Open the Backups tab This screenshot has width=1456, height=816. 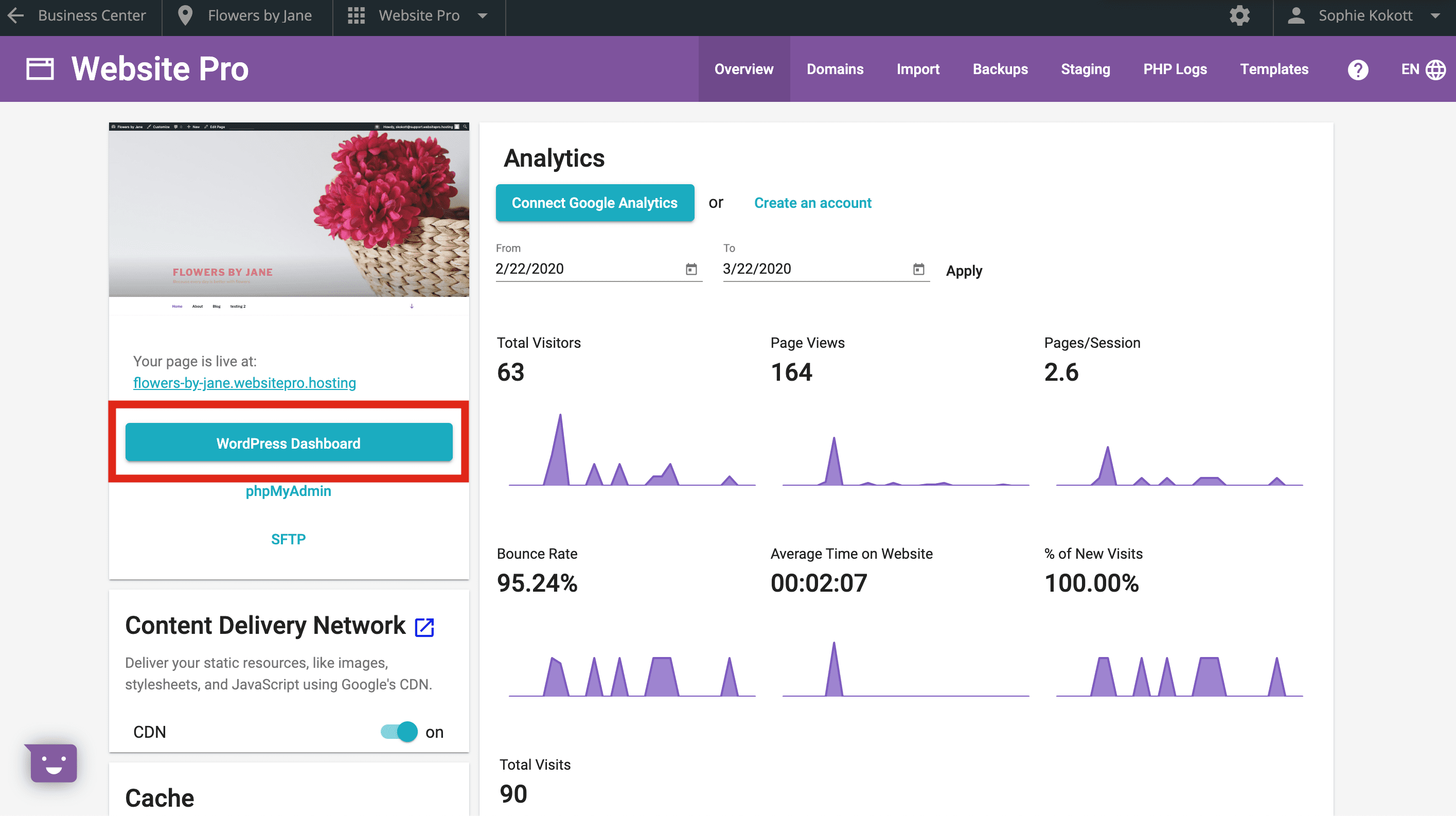pyautogui.click(x=1000, y=69)
